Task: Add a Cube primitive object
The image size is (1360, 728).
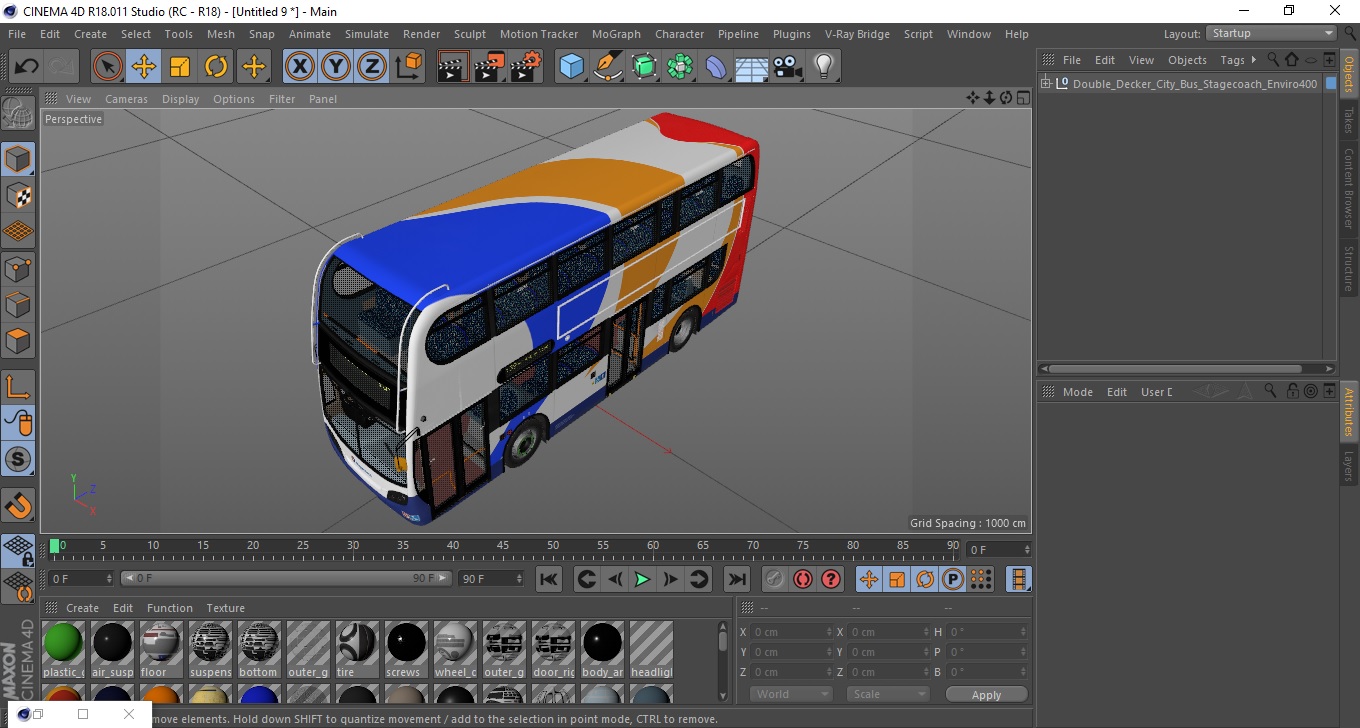Action: 571,67
